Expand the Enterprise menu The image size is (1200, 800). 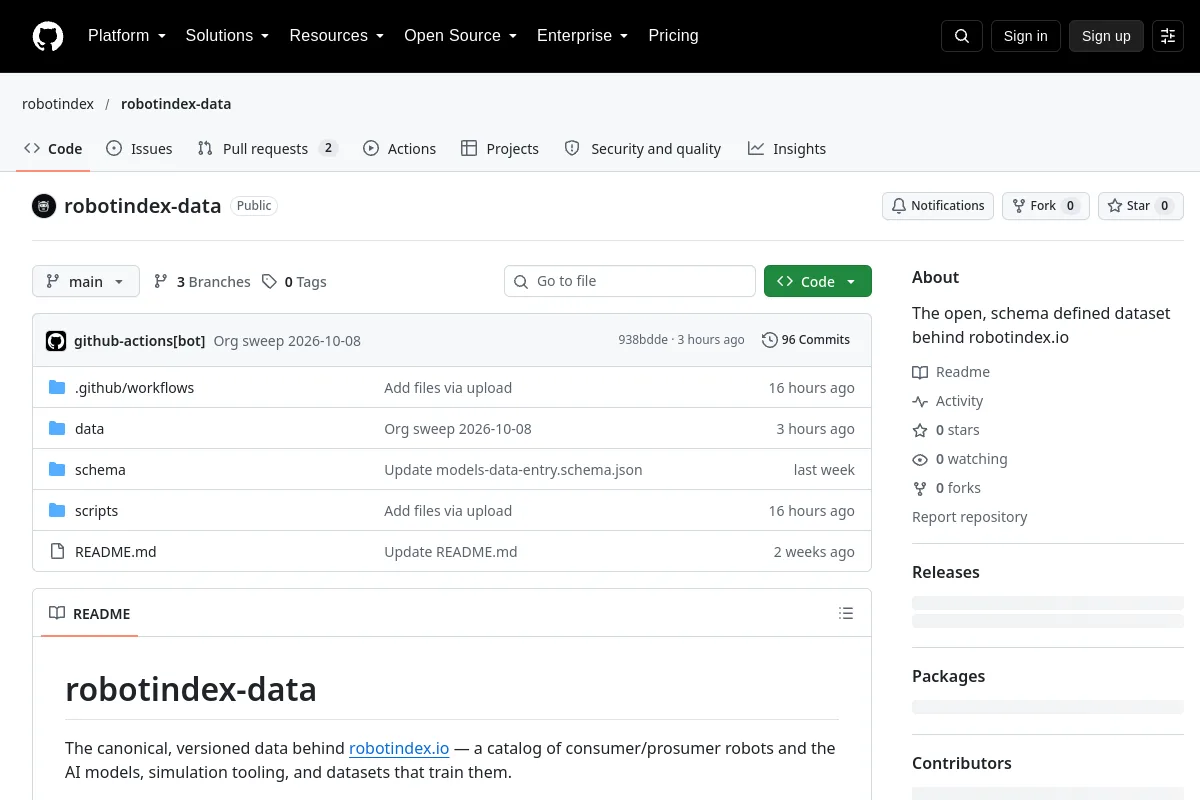pyautogui.click(x=583, y=36)
